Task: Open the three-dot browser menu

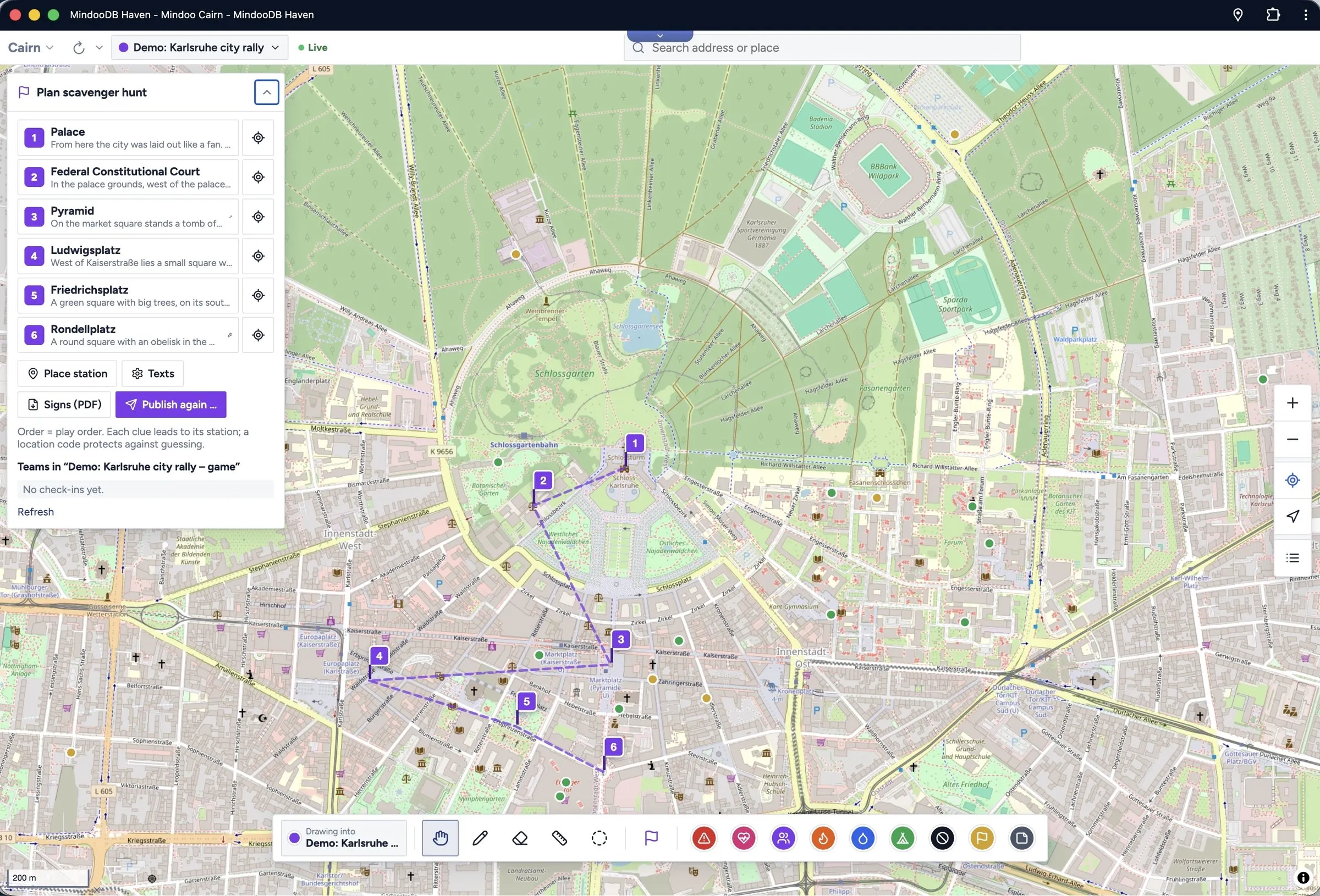Action: pos(1306,15)
